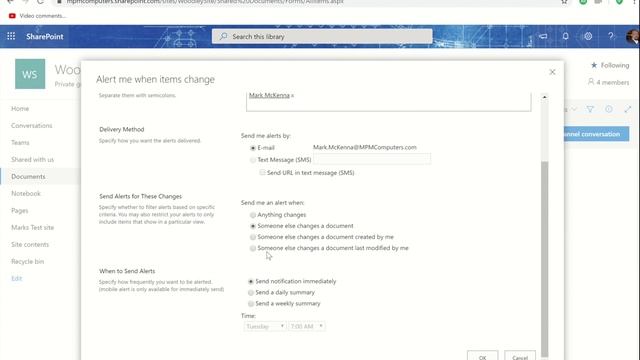Open Notebook in side navigation
This screenshot has height=360, width=640.
(26, 193)
